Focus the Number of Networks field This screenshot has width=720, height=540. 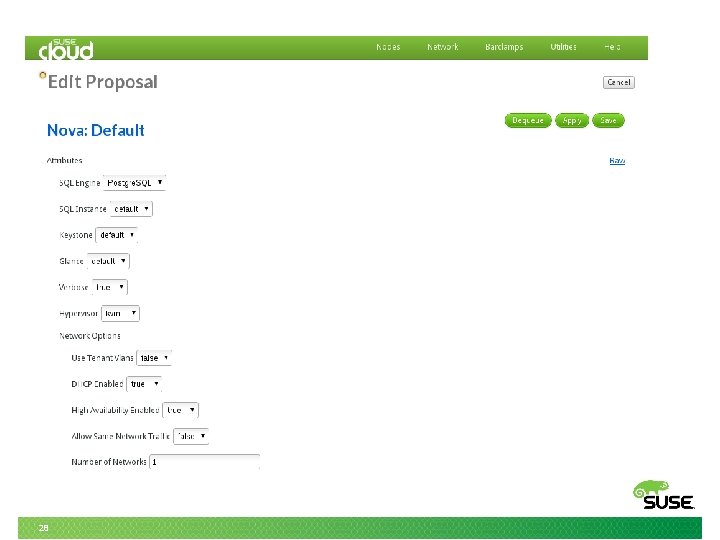click(205, 462)
